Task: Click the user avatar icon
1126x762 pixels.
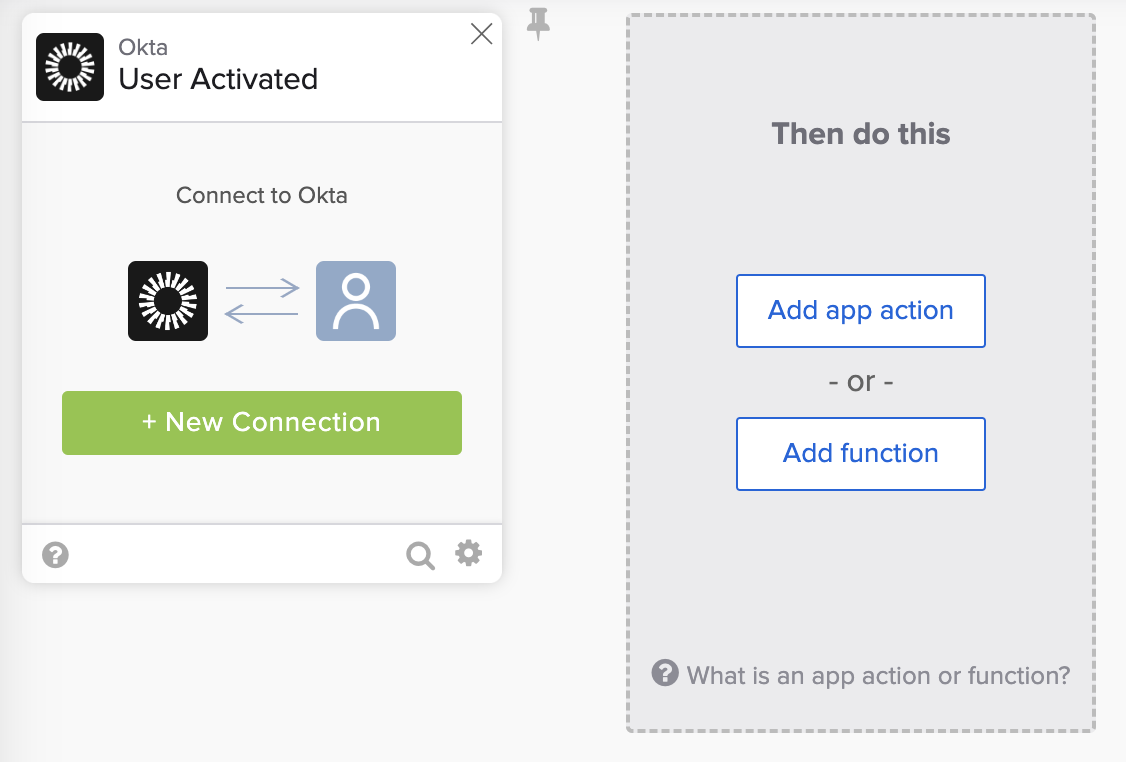Action: click(x=356, y=301)
